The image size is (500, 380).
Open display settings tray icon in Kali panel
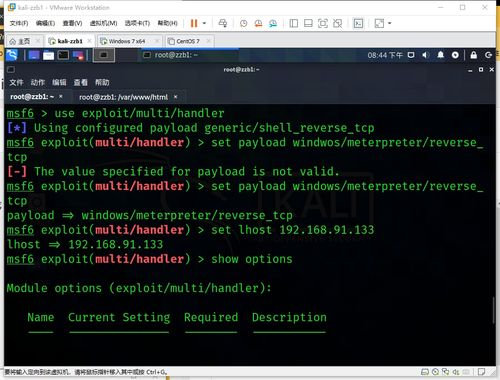tap(411, 55)
